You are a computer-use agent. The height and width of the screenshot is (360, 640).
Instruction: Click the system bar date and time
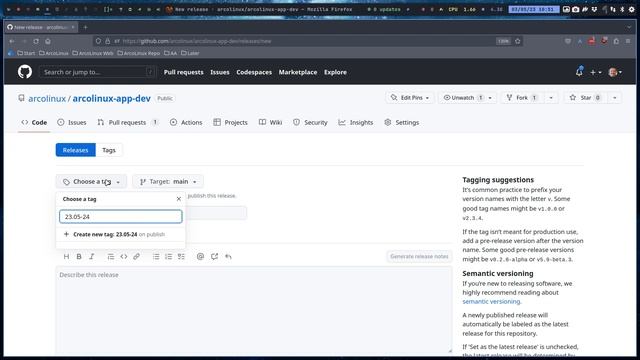click(533, 9)
